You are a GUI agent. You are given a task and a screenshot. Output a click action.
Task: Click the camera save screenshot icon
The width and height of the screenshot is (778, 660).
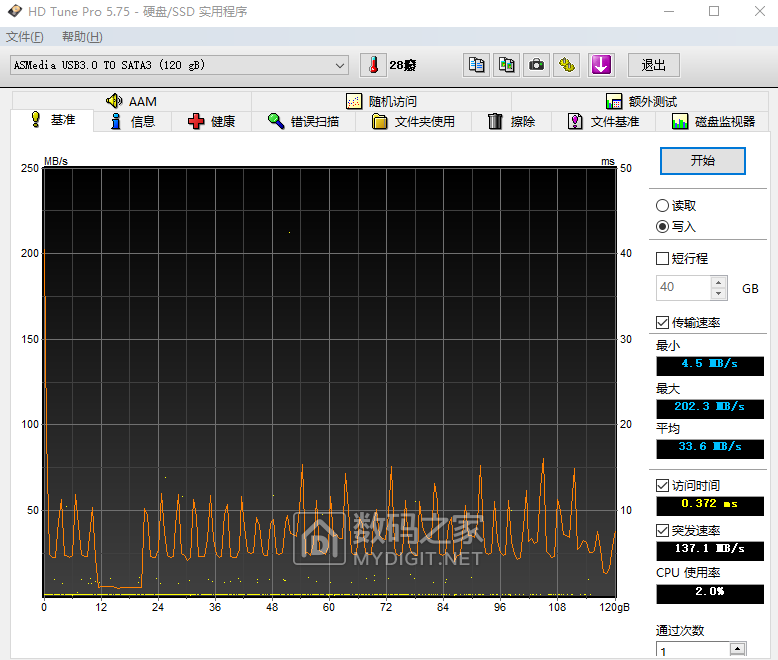[x=537, y=65]
